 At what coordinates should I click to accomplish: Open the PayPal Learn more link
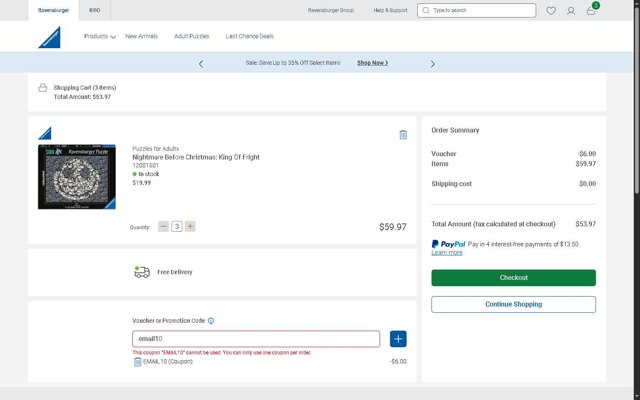[x=447, y=253]
